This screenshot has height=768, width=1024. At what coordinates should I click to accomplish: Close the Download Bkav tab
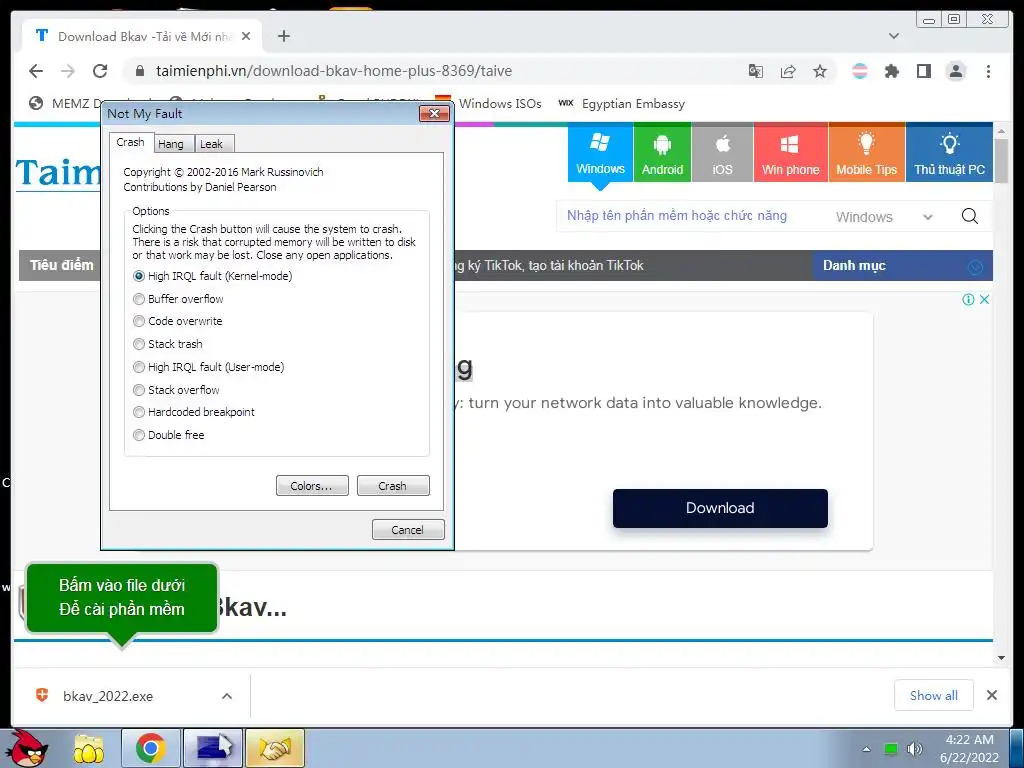tap(246, 37)
